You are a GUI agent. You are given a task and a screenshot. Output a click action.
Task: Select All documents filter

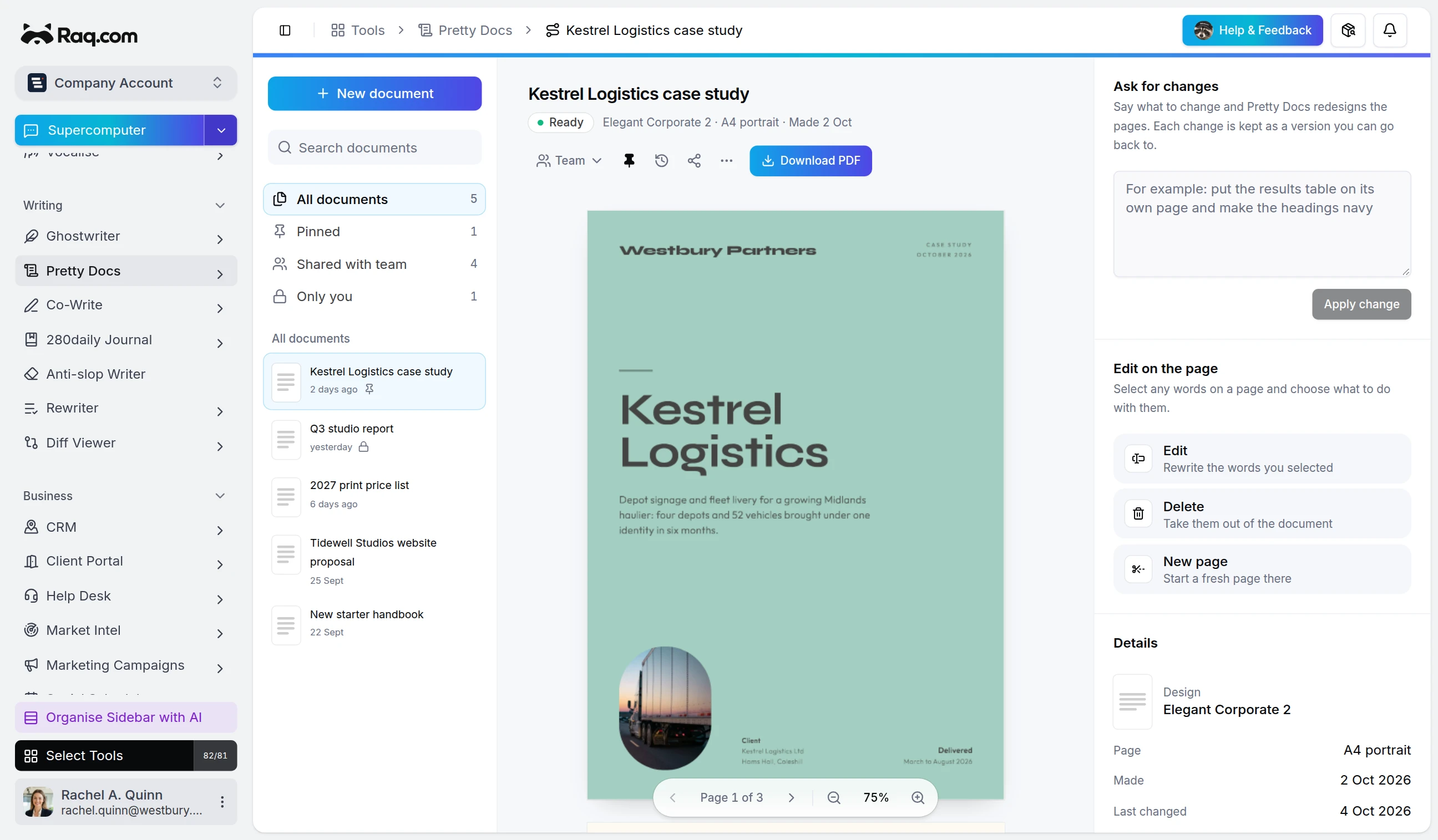pos(374,199)
